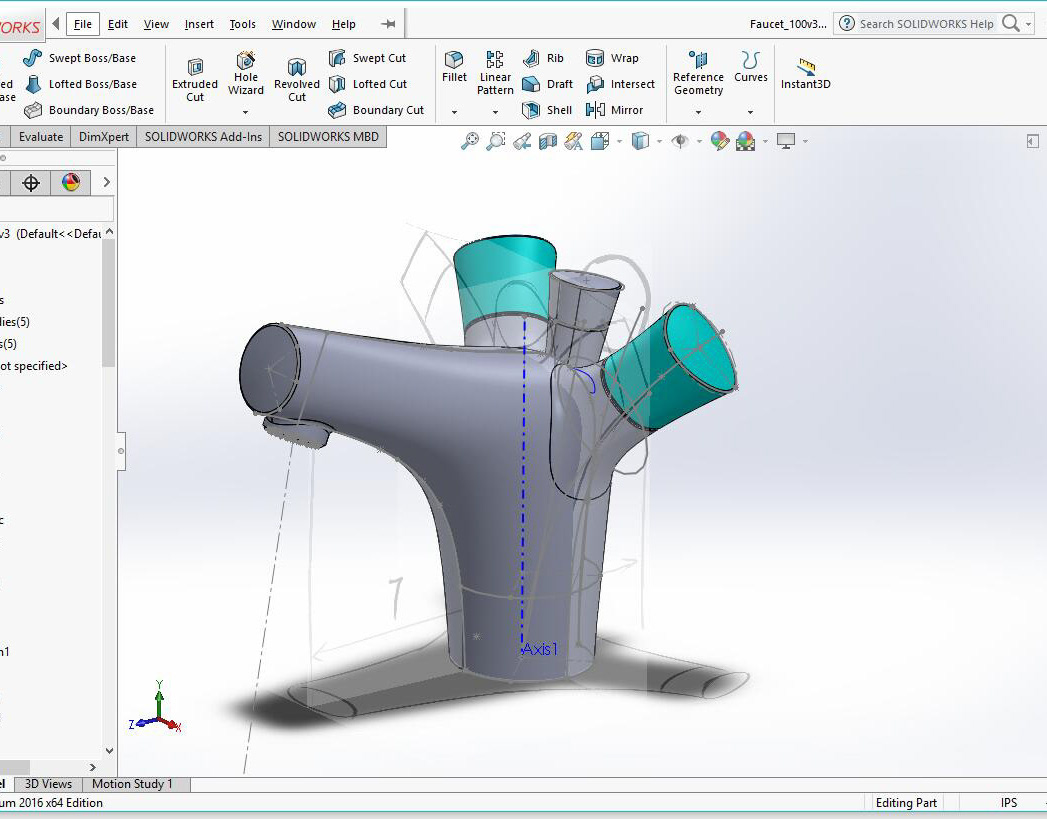Select the Lofted Cut tool

[368, 84]
